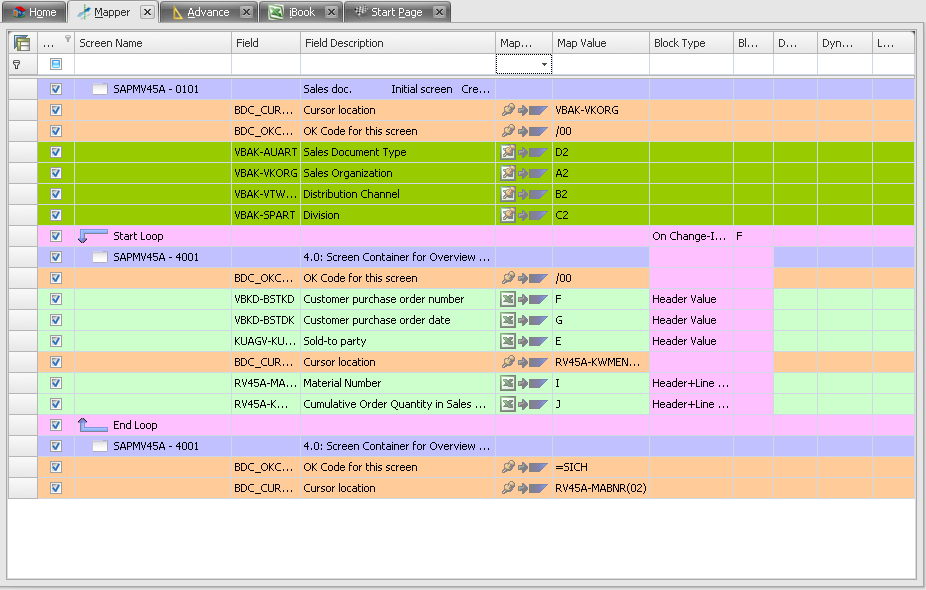Click mapping icon for =SICH OK Code row
Image resolution: width=926 pixels, height=590 pixels.
click(x=524, y=467)
